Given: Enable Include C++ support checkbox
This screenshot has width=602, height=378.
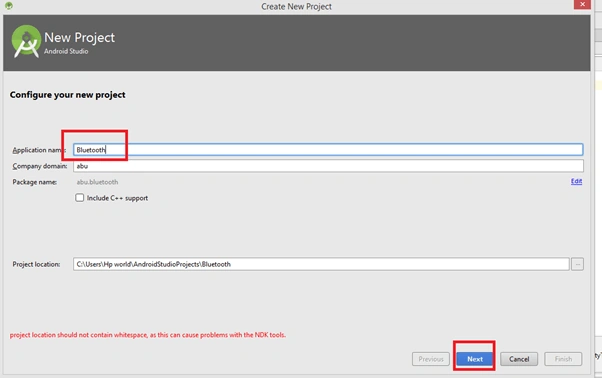Looking at the screenshot, I should 79,198.
